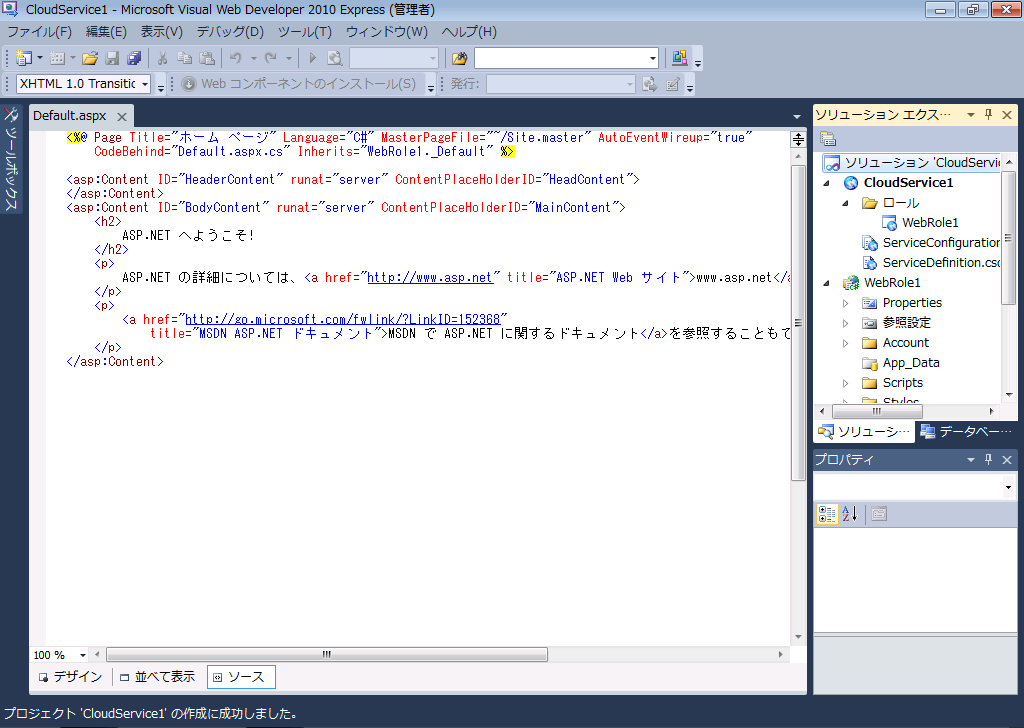
Task: Click the Solution Explorer horizontal scrollbar thumb
Action: tap(877, 411)
